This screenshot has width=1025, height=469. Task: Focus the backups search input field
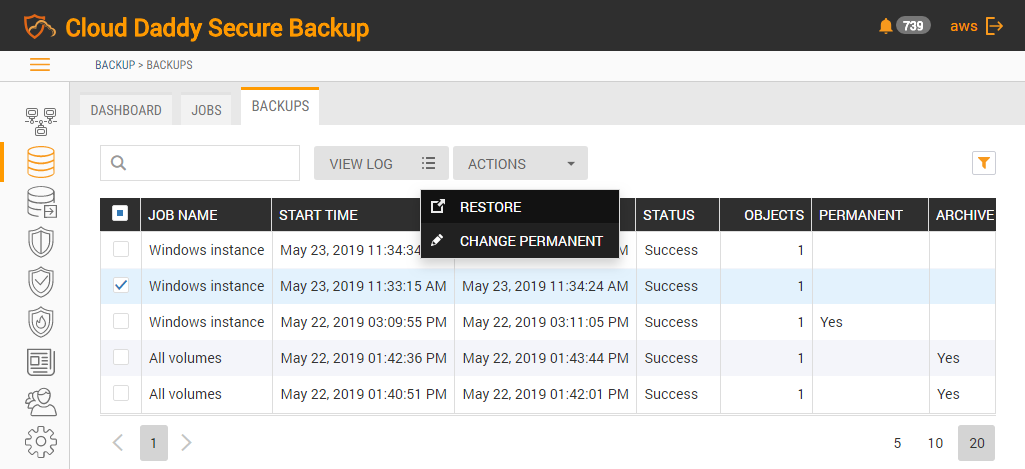click(x=200, y=163)
